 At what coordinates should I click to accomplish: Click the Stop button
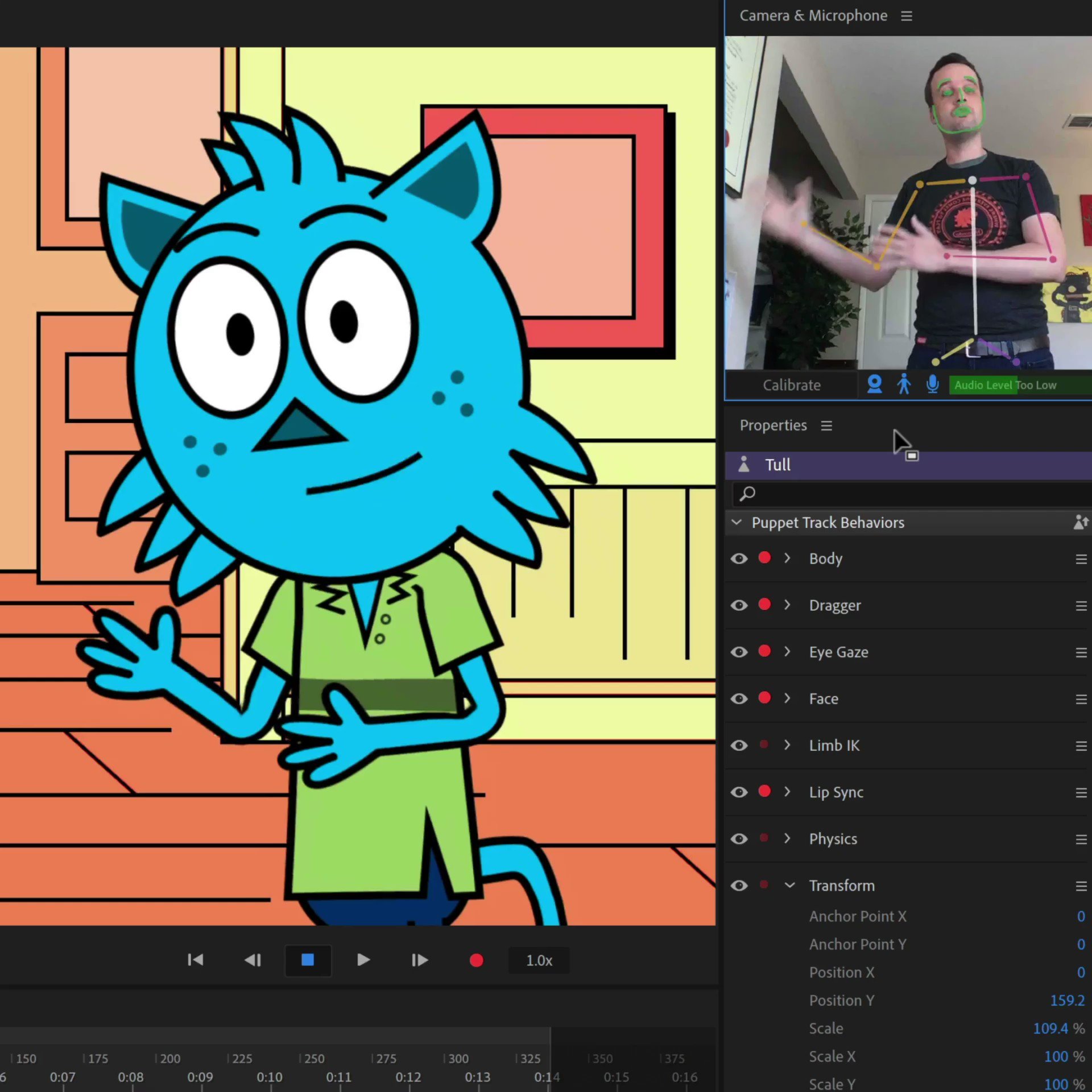point(308,960)
